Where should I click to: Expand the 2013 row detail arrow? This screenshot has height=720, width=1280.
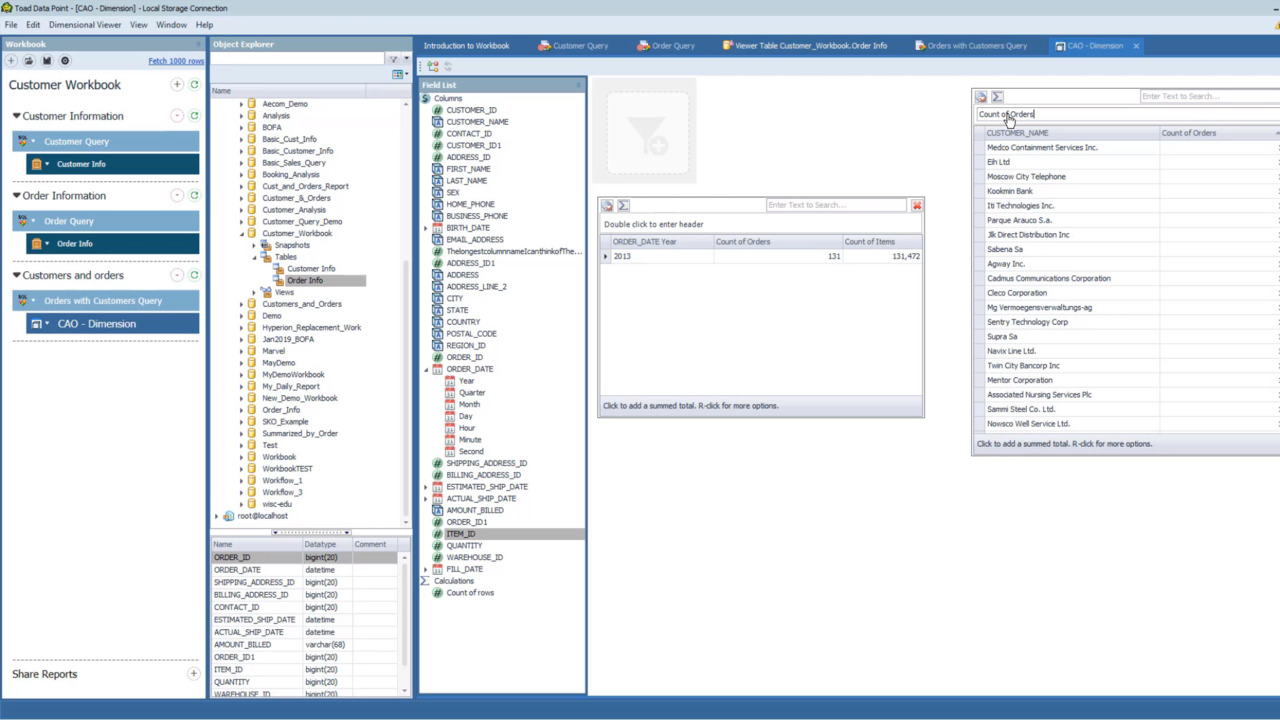[x=605, y=256]
